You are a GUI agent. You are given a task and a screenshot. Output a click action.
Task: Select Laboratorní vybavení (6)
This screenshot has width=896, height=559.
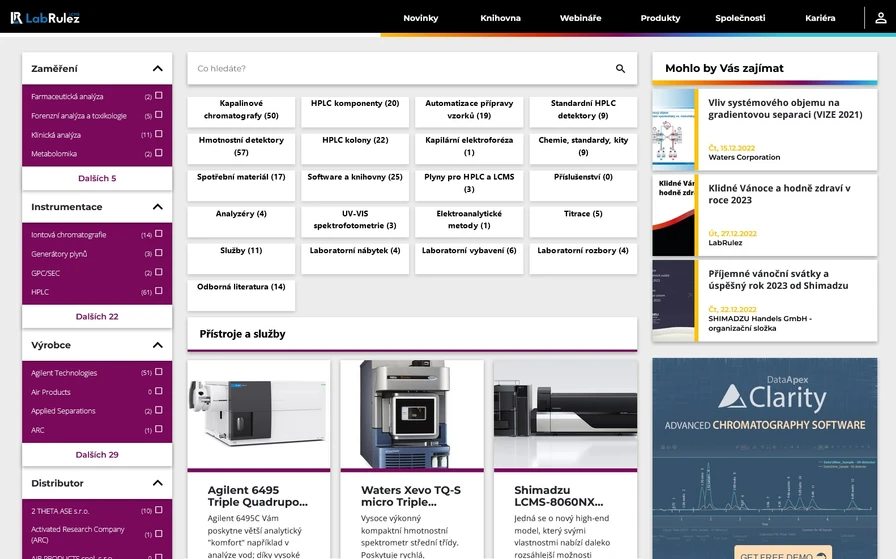(x=469, y=258)
